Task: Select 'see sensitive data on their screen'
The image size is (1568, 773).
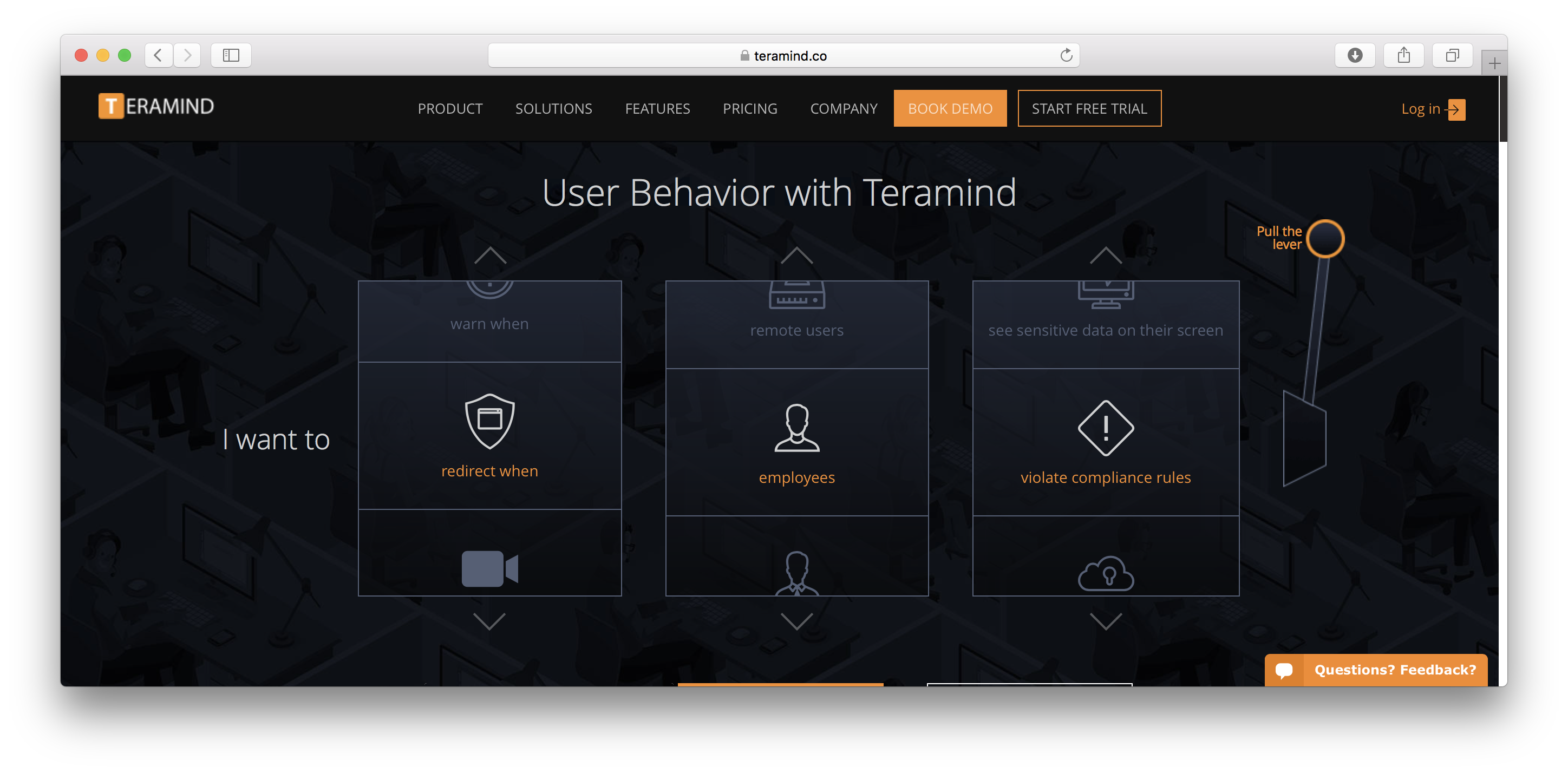Action: [x=1106, y=331]
